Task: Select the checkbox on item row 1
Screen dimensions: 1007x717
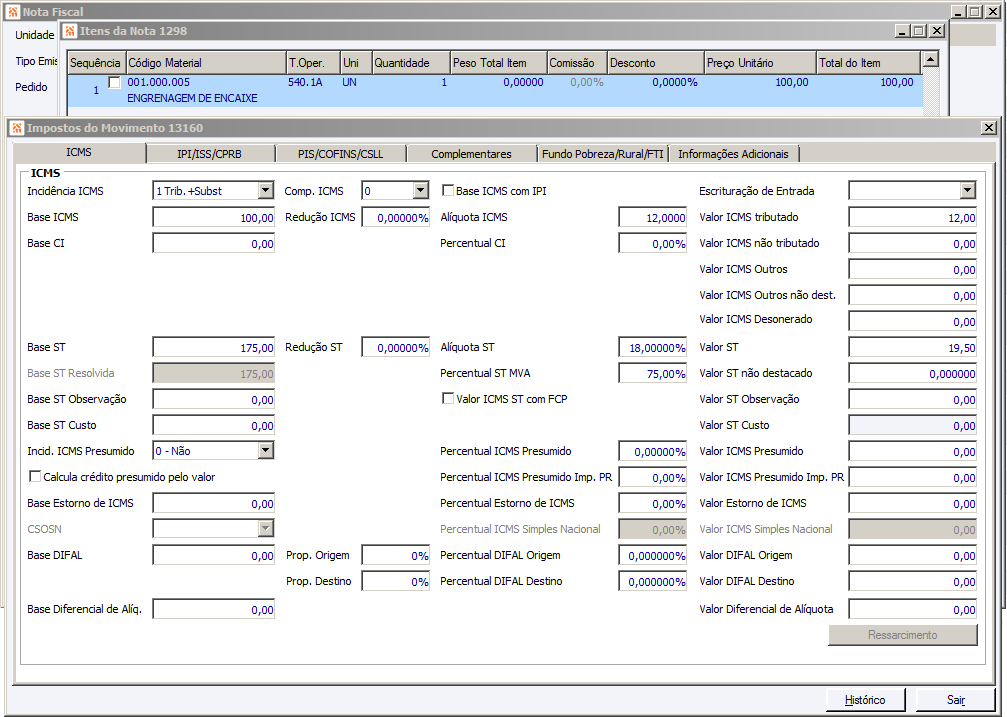Action: (114, 83)
